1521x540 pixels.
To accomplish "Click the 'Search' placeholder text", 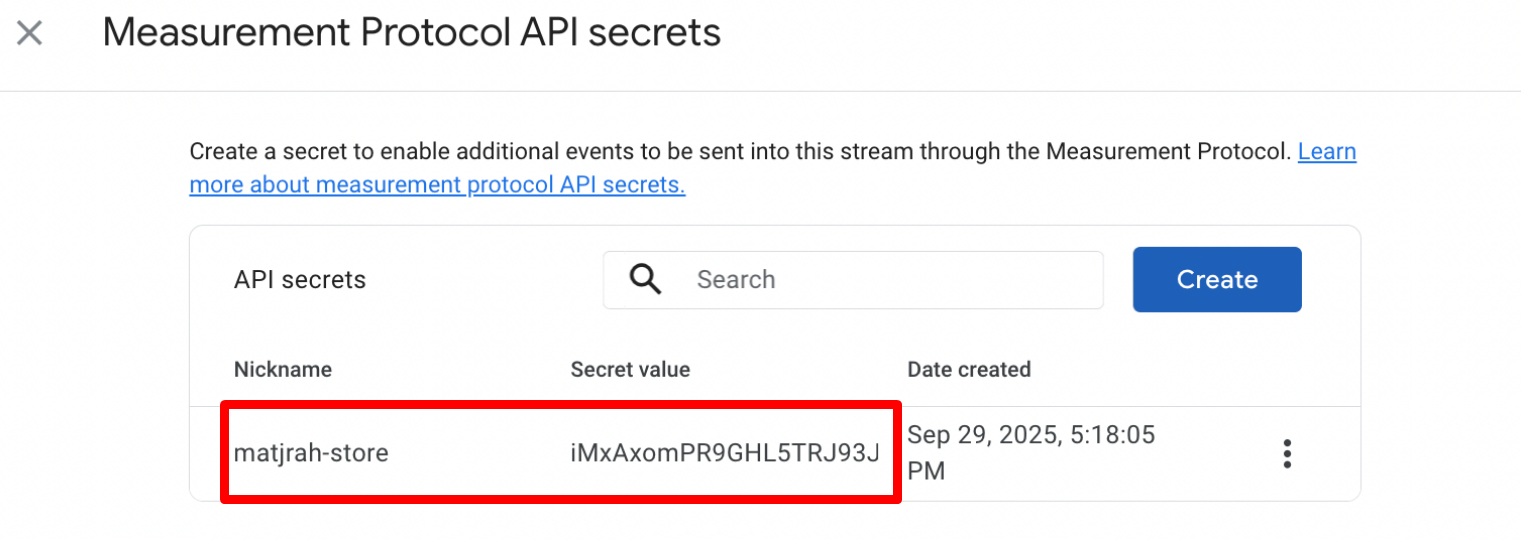I will pyautogui.click(x=736, y=280).
